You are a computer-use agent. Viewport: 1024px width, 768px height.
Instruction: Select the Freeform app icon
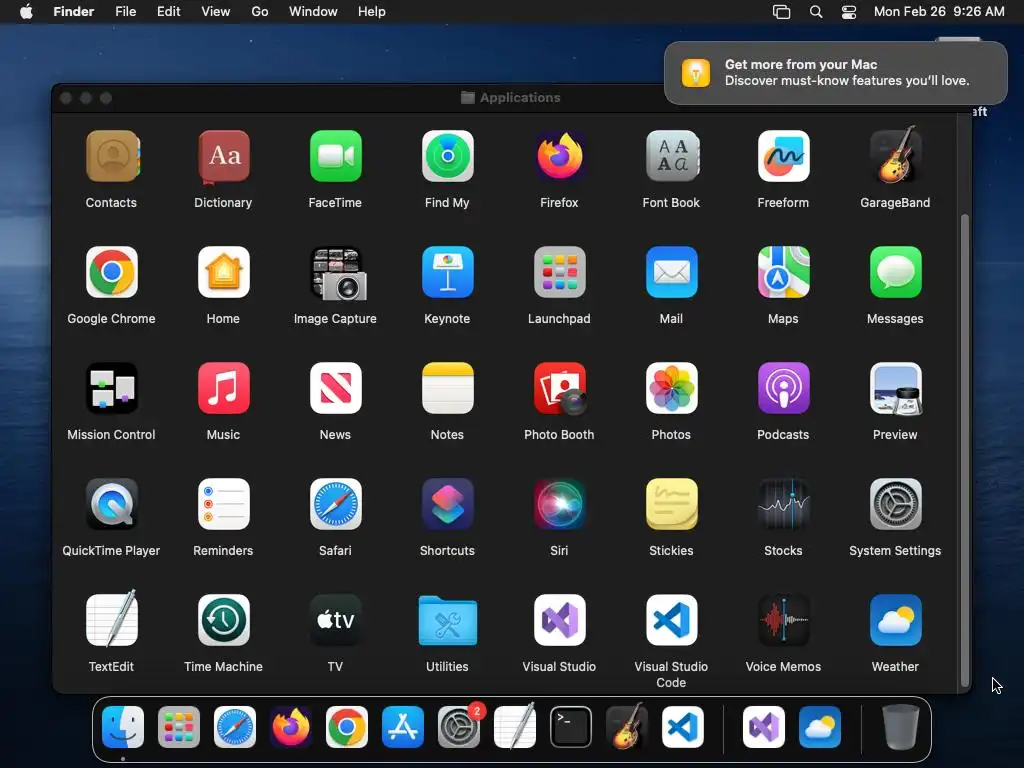pos(783,156)
